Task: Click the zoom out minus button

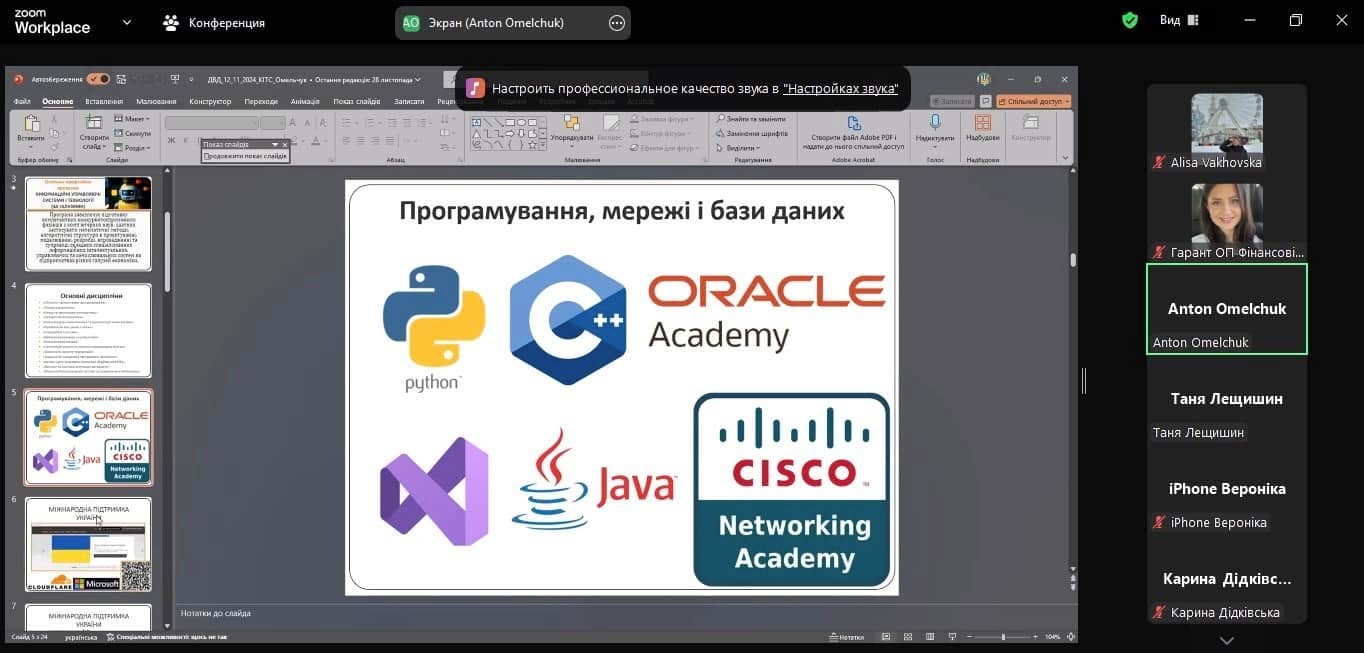Action: [968, 637]
